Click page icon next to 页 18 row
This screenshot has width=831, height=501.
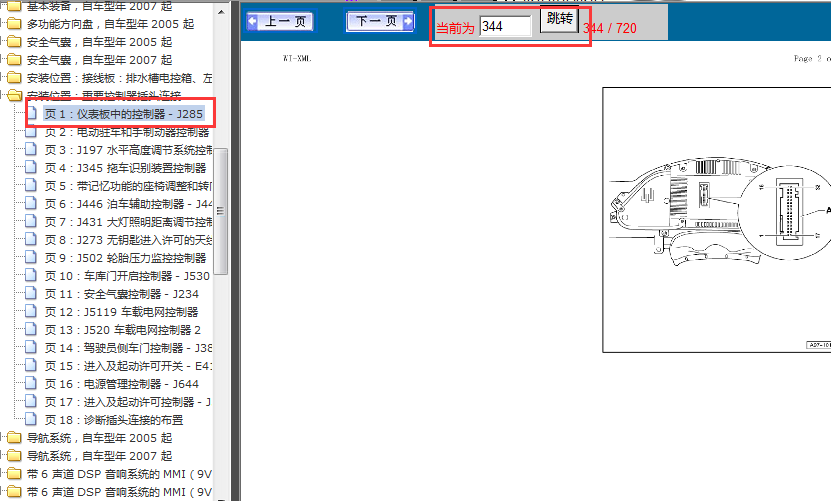pos(31,420)
